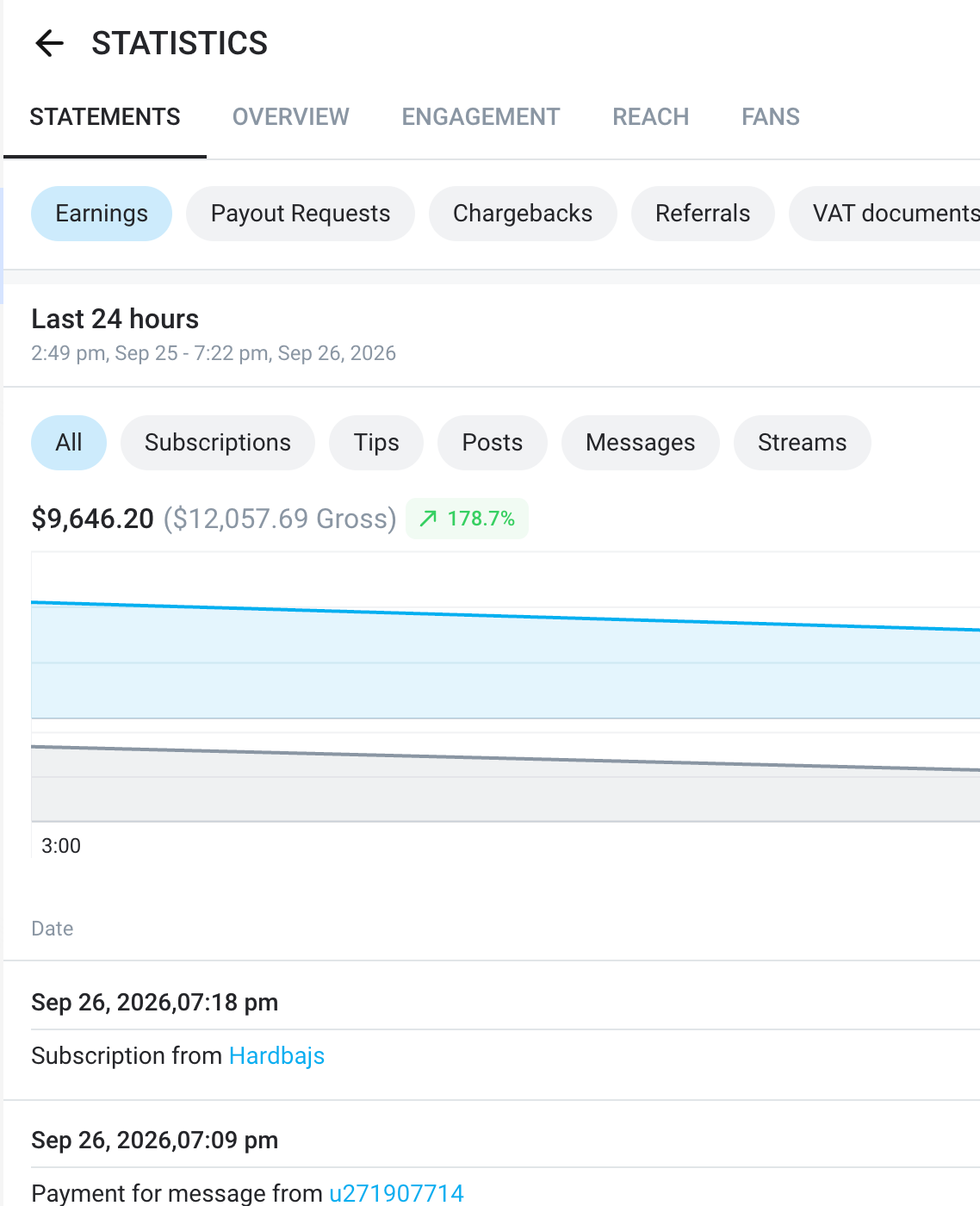This screenshot has width=980, height=1206.
Task: Go back using the arrow icon
Action: point(50,43)
